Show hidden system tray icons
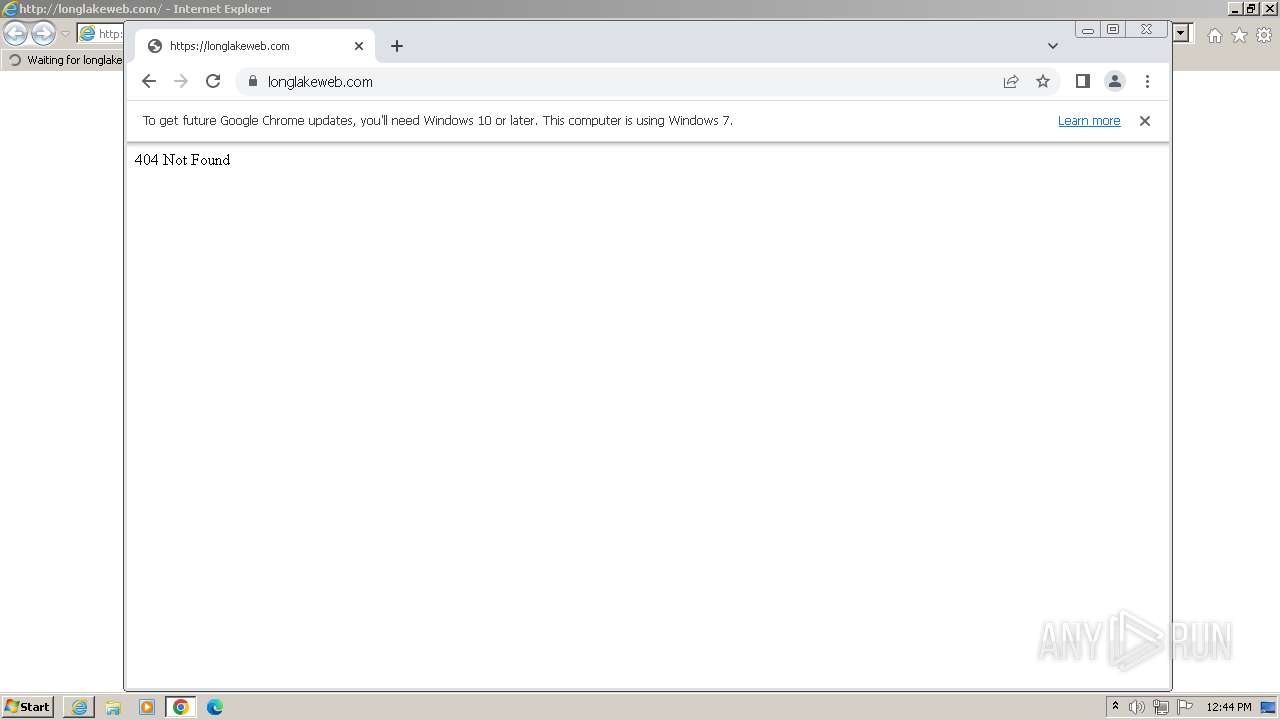This screenshot has height=720, width=1280. pyautogui.click(x=1115, y=707)
